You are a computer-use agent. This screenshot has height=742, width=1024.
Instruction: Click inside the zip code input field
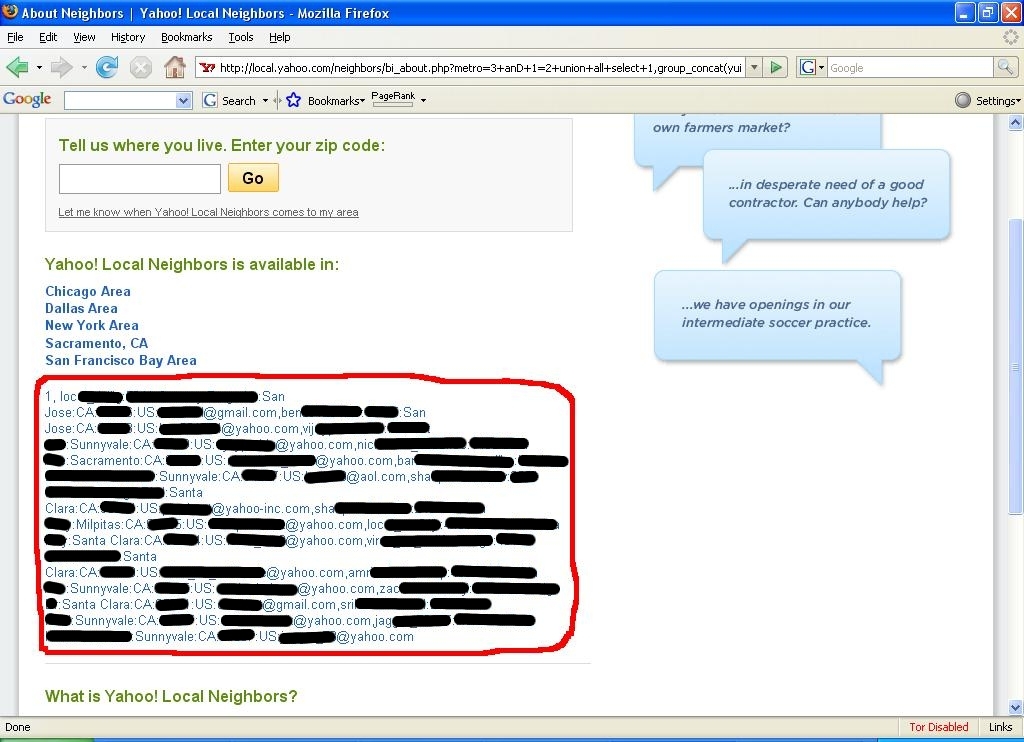[x=139, y=179]
